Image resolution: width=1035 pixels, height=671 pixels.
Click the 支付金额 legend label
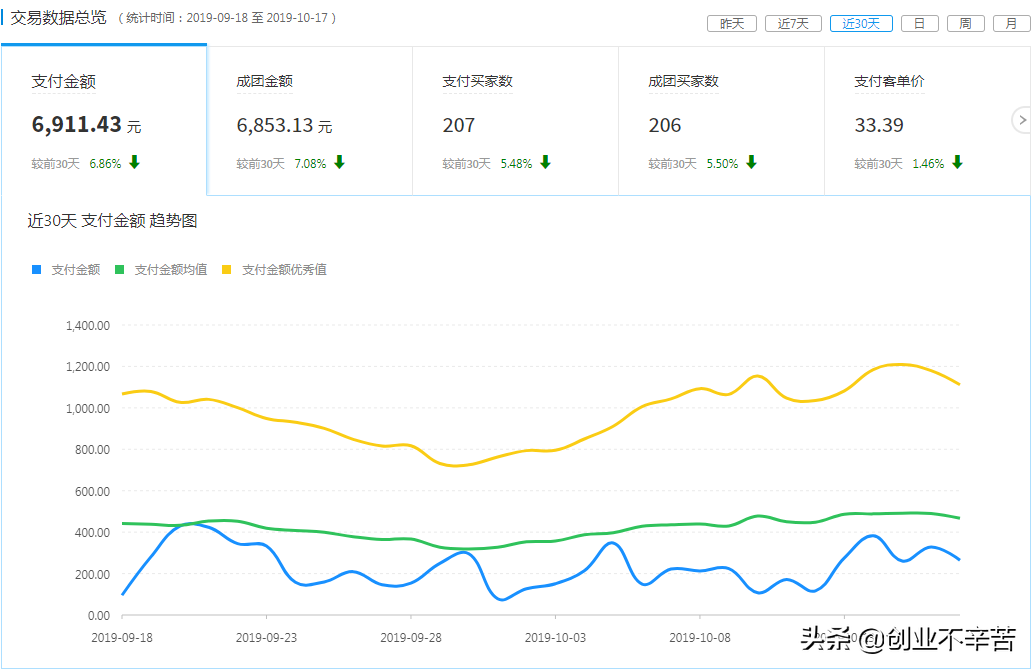[x=75, y=269]
